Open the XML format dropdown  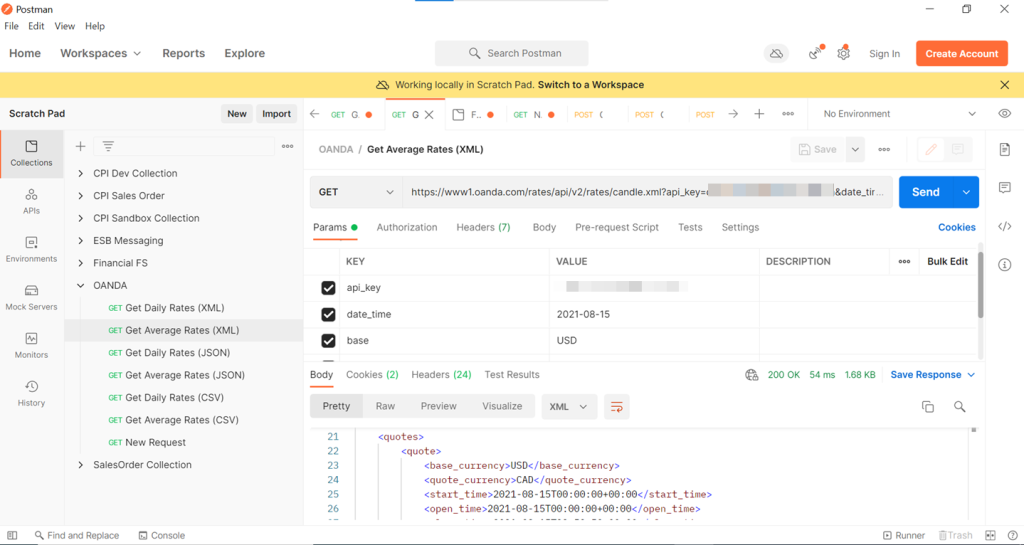569,407
